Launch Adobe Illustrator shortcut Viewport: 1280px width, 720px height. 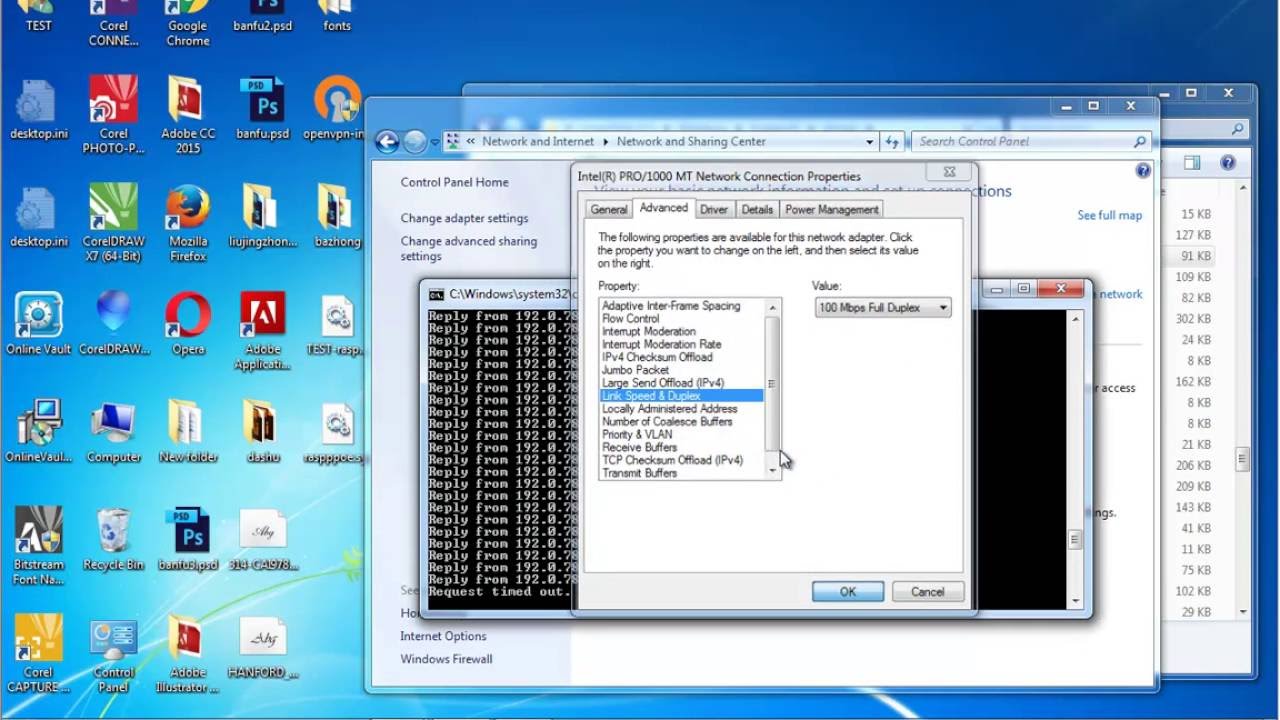[x=188, y=654]
